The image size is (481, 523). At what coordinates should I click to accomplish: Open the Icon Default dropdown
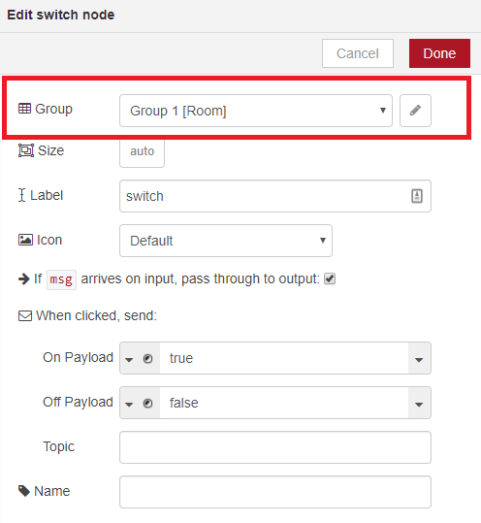(x=226, y=240)
